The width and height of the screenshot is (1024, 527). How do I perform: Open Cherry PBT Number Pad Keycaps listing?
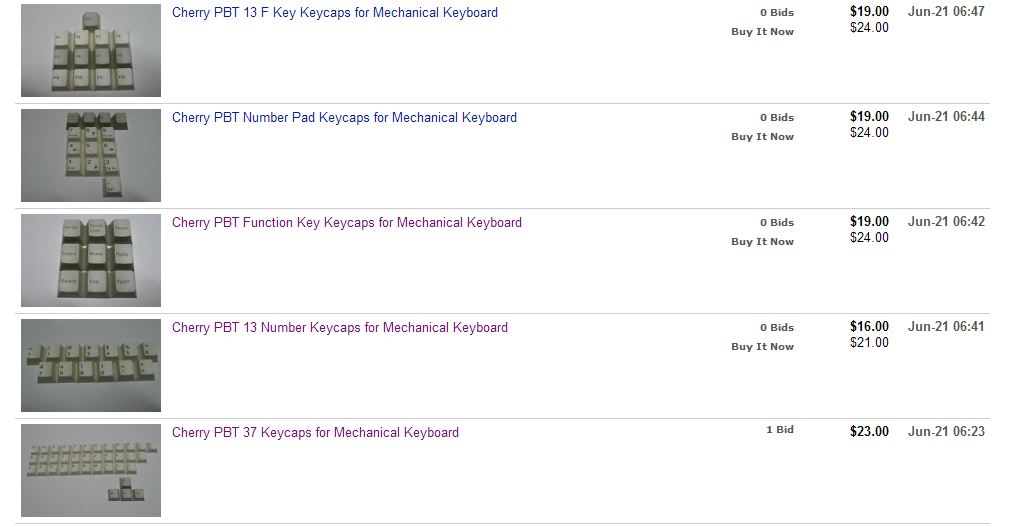pyautogui.click(x=344, y=118)
